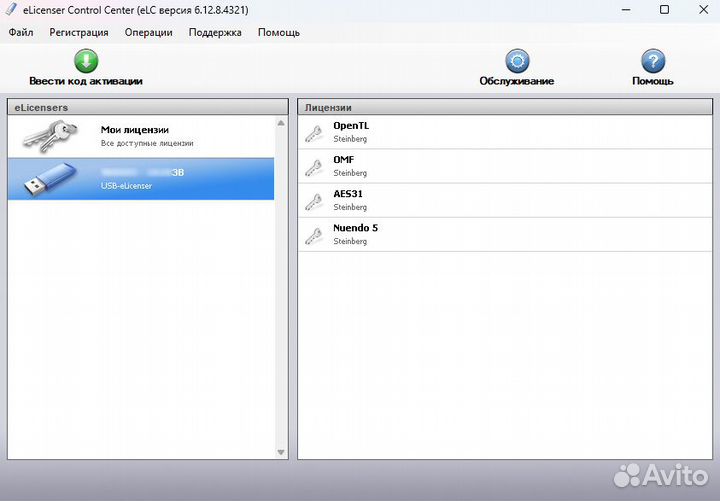Select the OMF license name

coord(343,160)
